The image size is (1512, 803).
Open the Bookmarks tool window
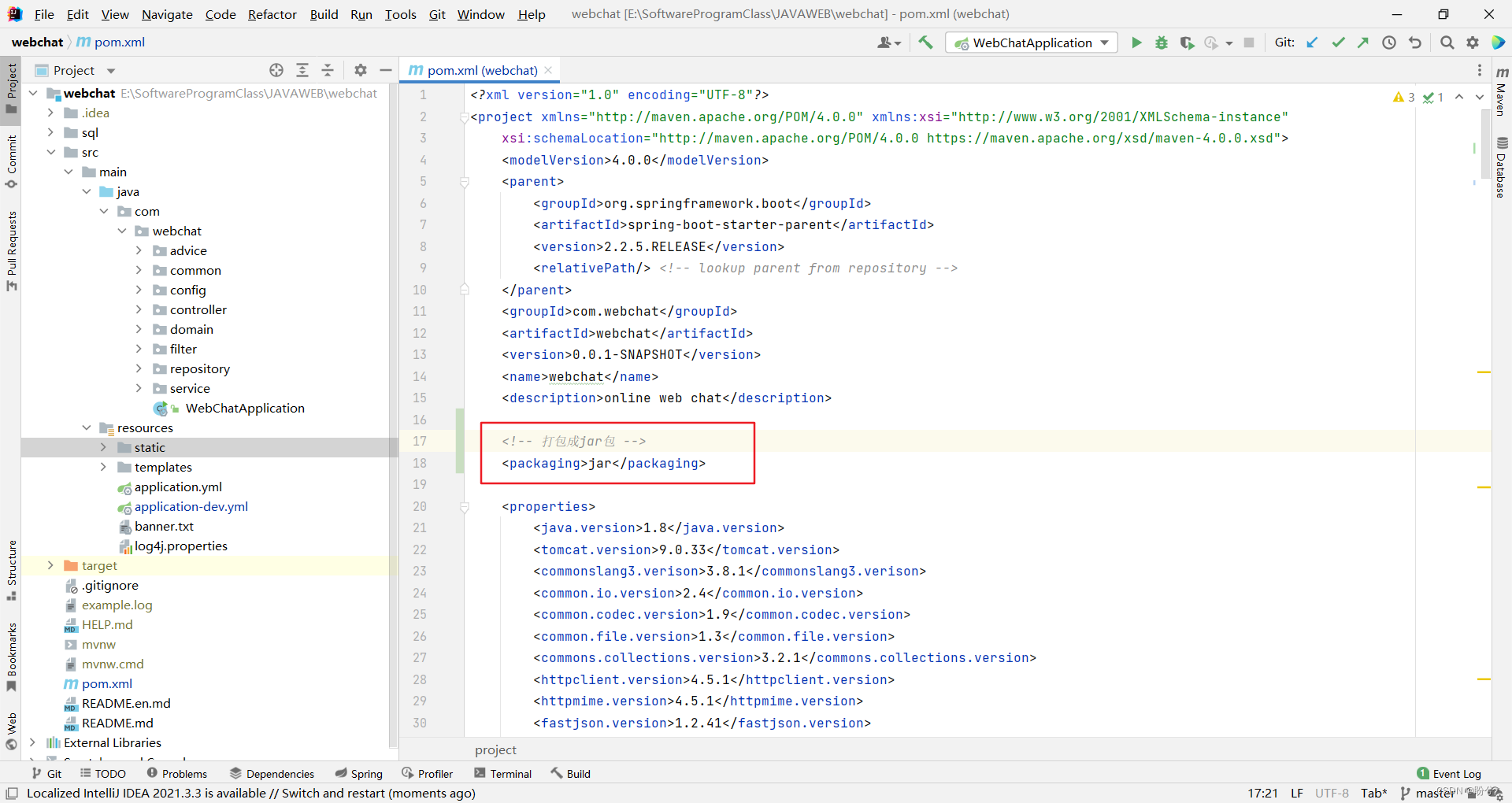pos(11,657)
